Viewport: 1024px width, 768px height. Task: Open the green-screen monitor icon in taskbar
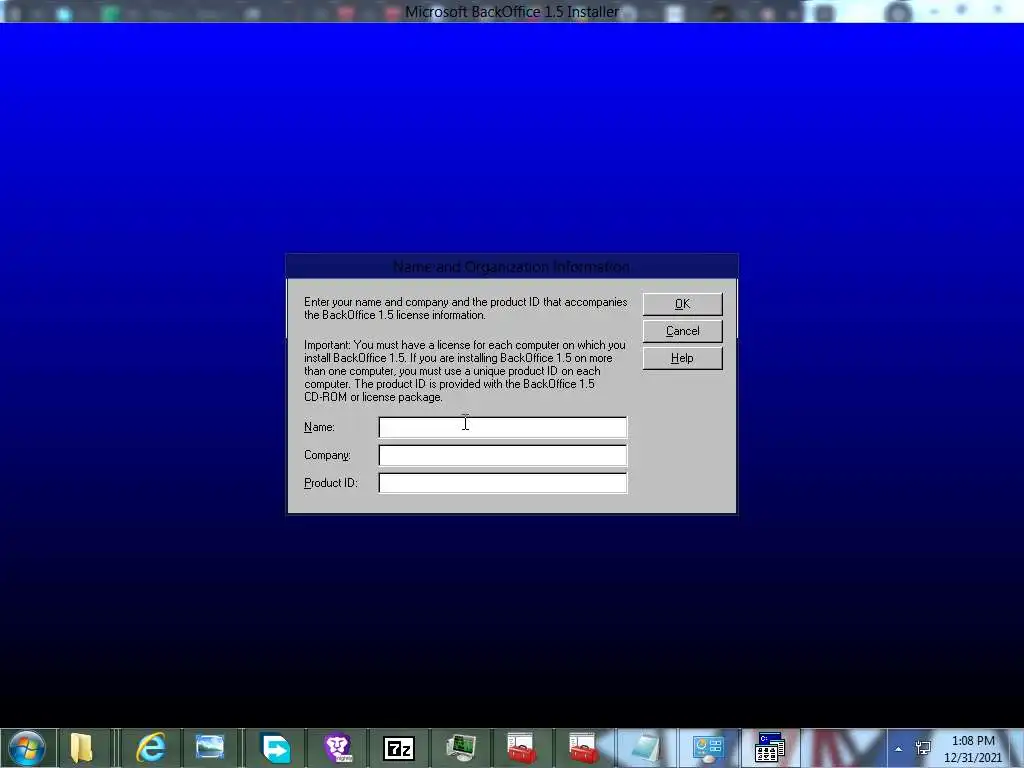[460, 748]
